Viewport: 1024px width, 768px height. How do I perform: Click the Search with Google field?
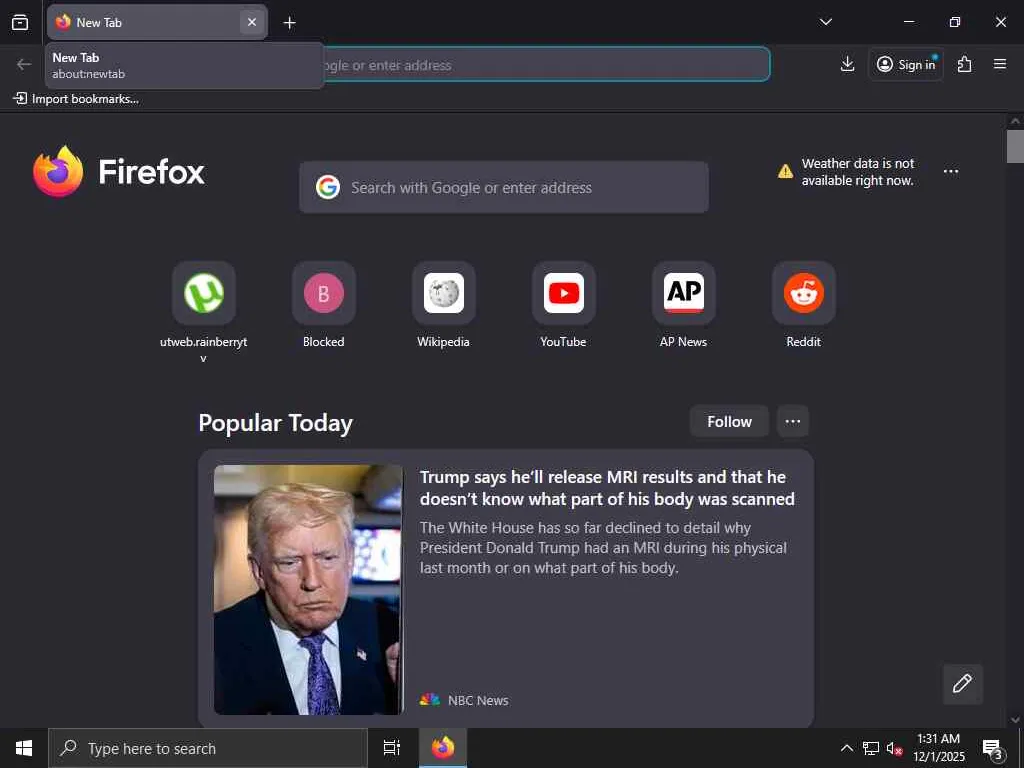coord(504,187)
